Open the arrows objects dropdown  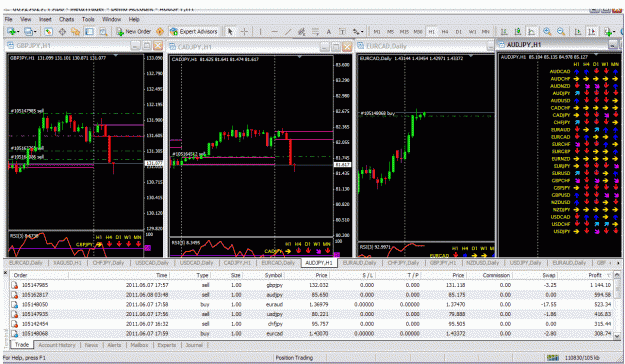362,31
